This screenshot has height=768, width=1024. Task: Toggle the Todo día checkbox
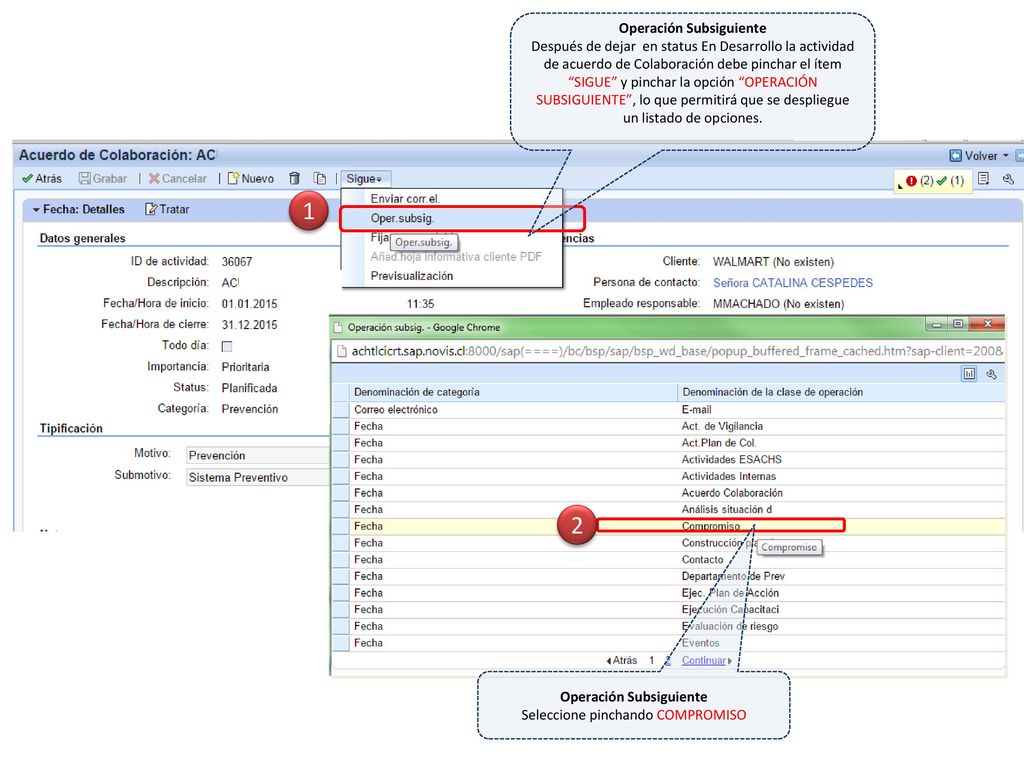(227, 346)
